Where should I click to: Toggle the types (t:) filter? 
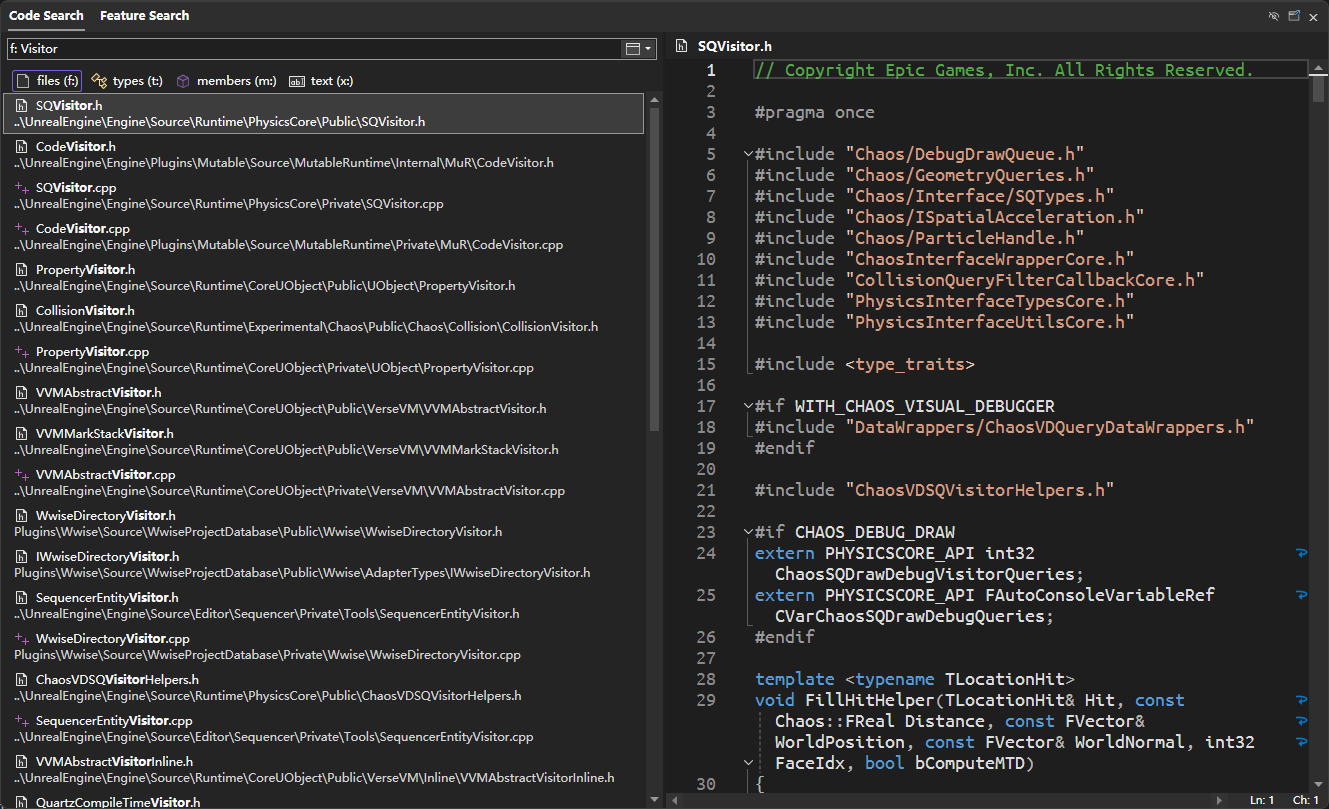point(127,81)
